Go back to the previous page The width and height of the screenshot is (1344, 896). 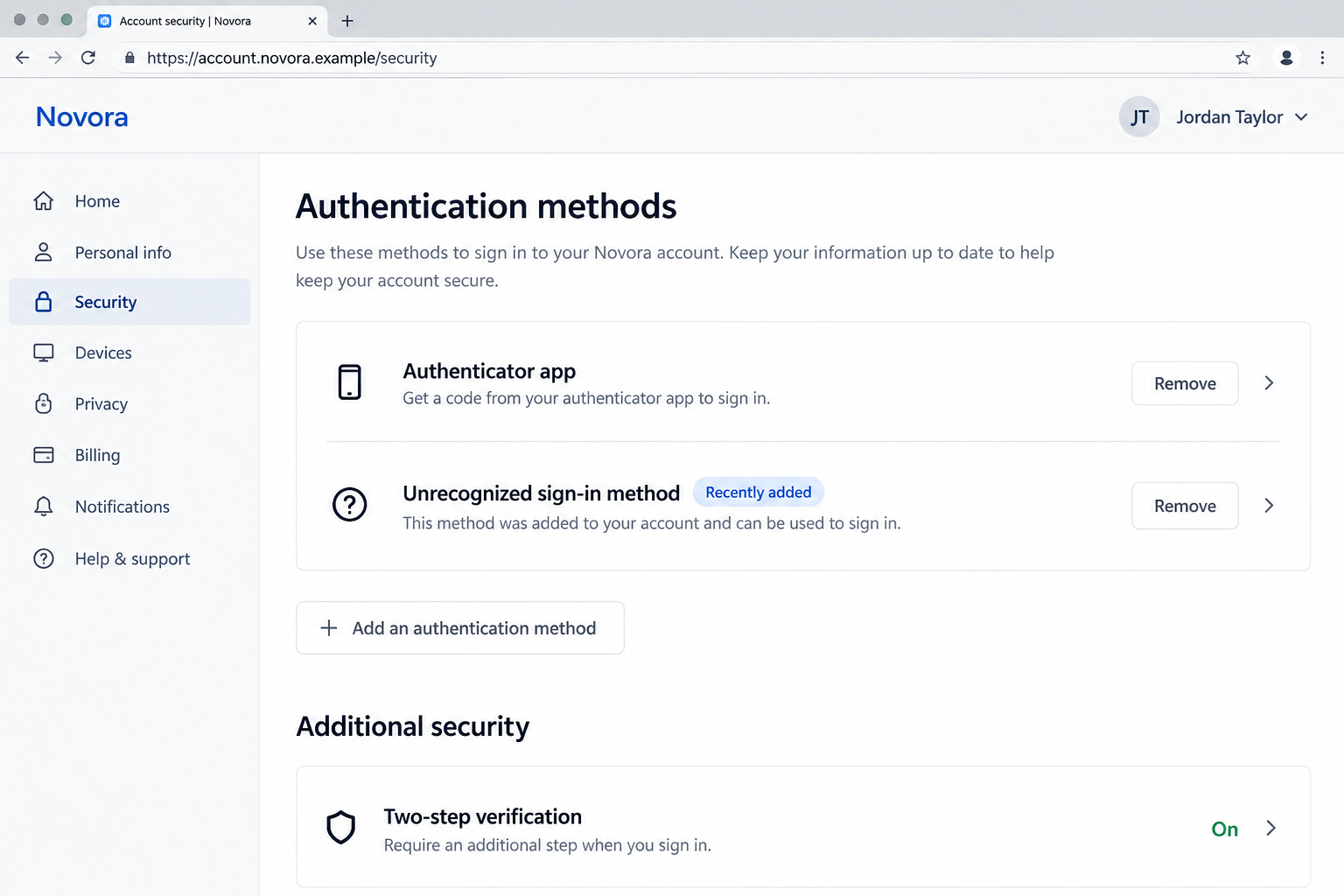(23, 58)
